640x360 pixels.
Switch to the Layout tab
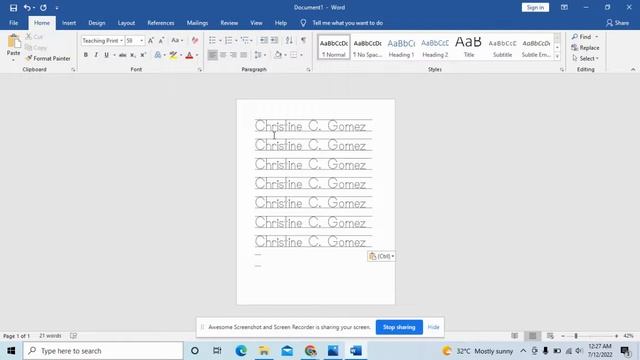click(127, 23)
